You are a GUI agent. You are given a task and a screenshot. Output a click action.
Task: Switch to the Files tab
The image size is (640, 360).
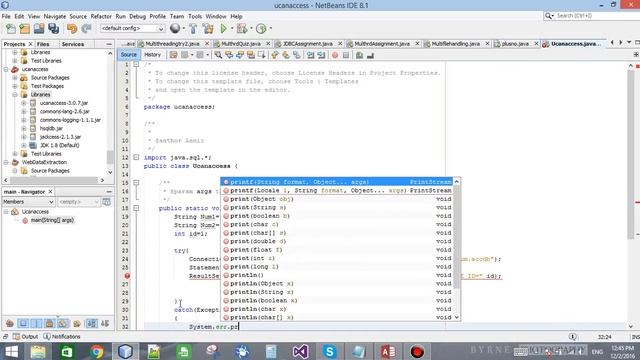(43, 44)
